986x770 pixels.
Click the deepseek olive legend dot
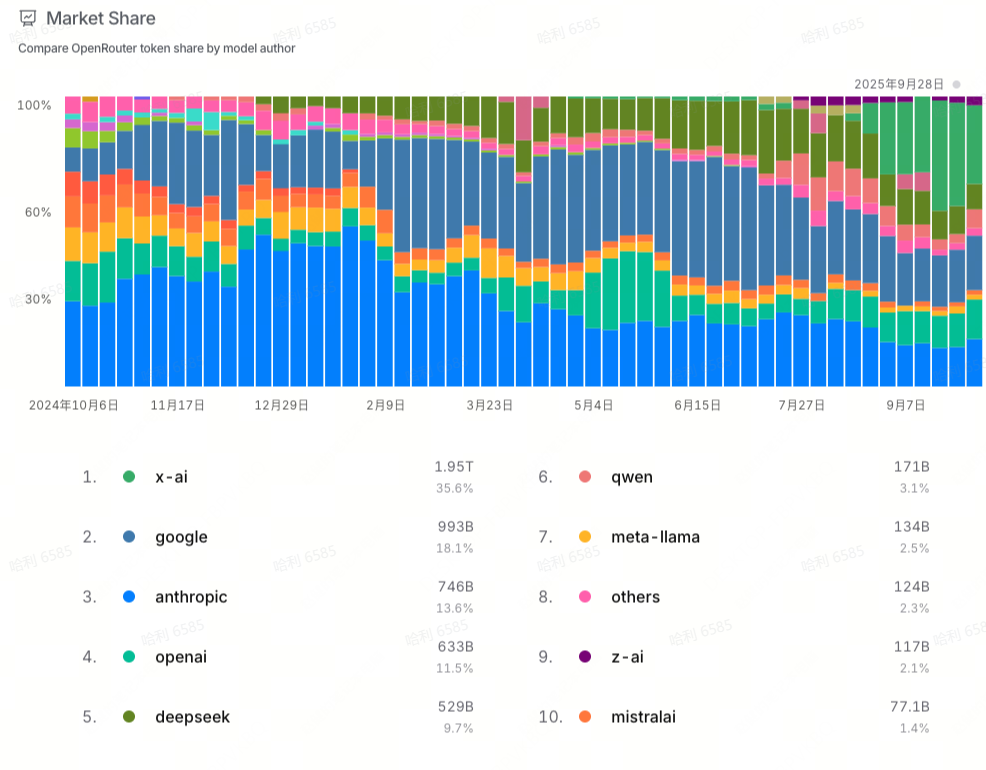pyautogui.click(x=129, y=717)
